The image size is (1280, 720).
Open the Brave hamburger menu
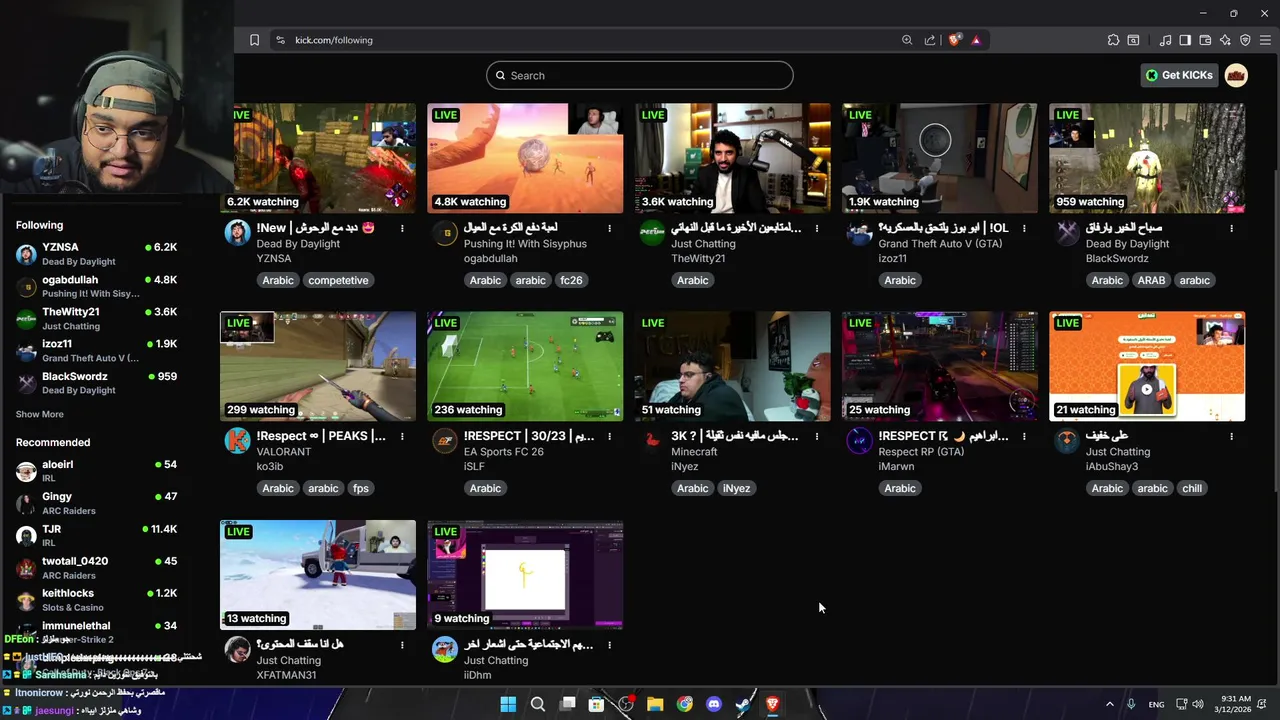1265,40
